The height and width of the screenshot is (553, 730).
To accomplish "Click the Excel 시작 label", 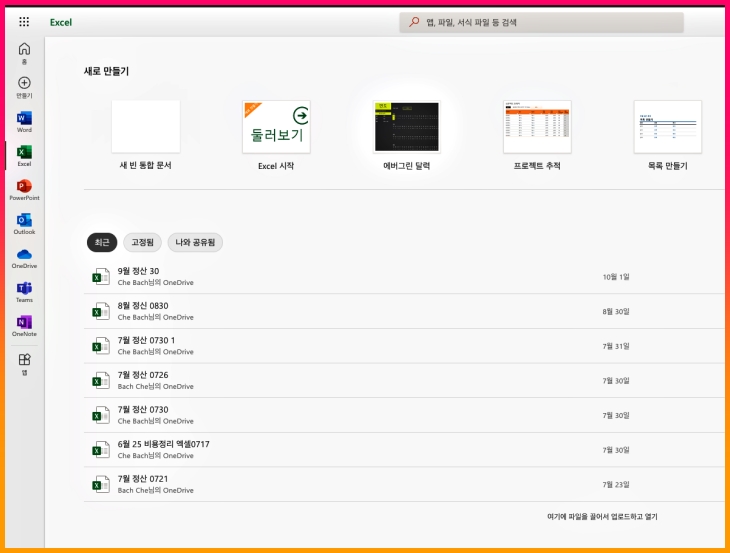I will 276,166.
